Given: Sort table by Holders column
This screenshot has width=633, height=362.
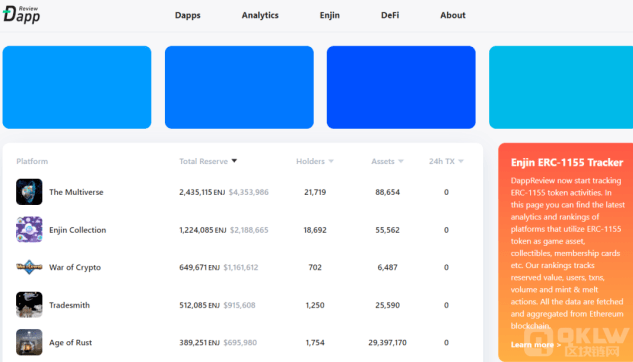Looking at the screenshot, I should [314, 161].
